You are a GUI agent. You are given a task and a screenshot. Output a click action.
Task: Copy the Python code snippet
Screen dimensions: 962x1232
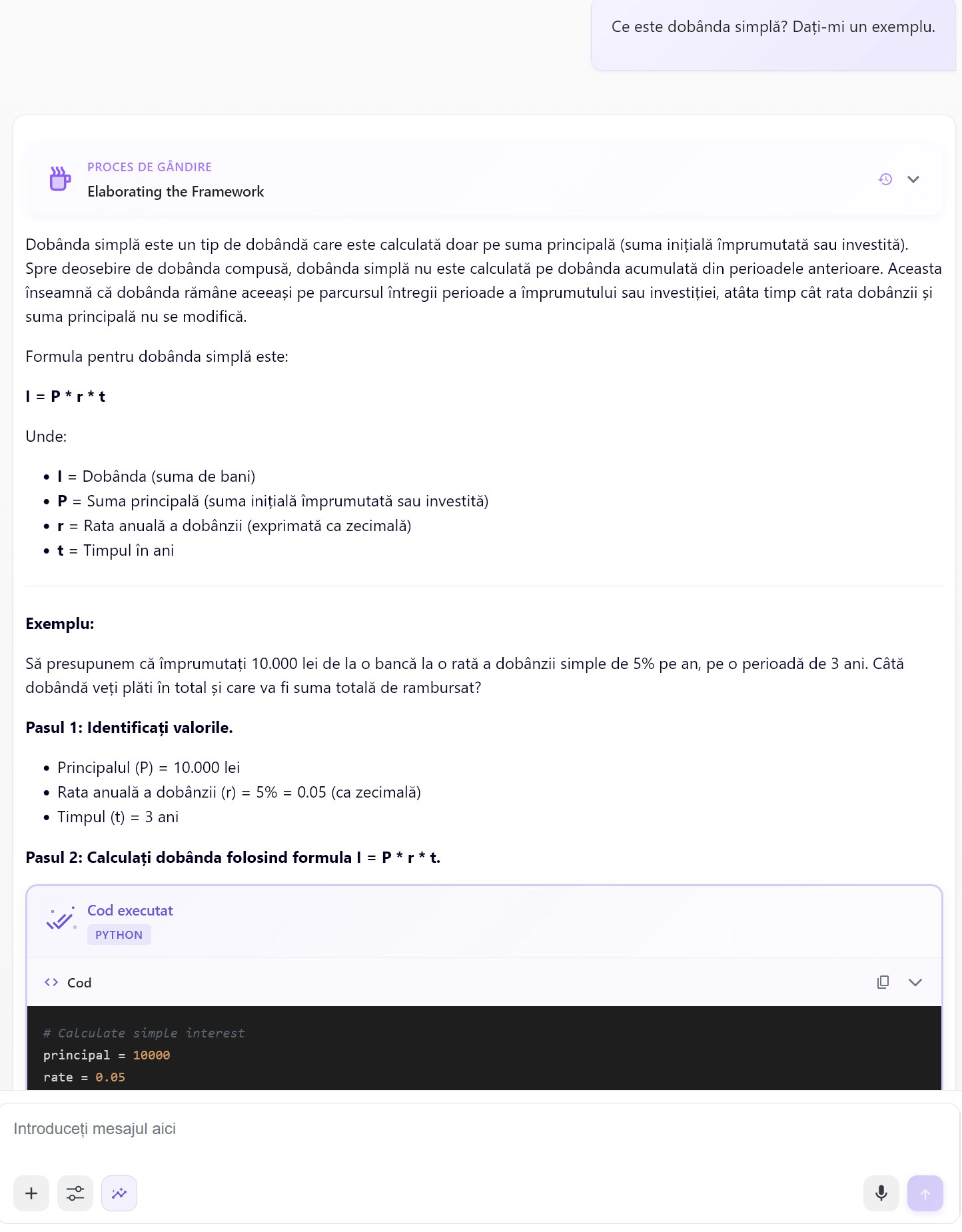click(x=883, y=982)
